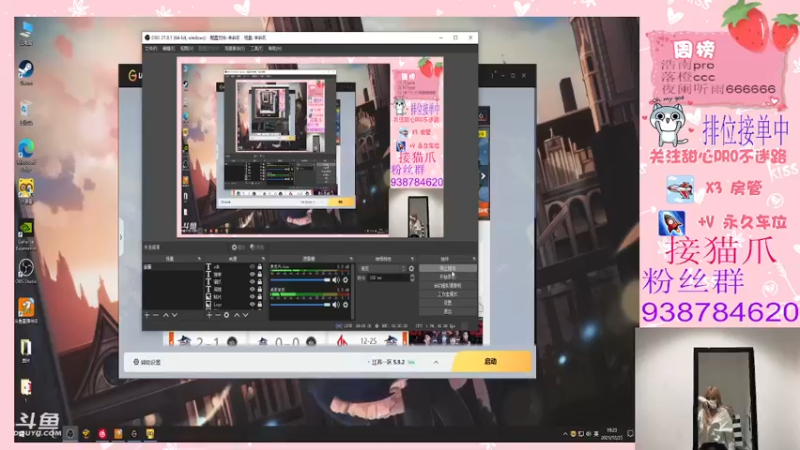The width and height of the screenshot is (800, 450).
Task: Mute the second audio mixer channel
Action: [x=336, y=305]
